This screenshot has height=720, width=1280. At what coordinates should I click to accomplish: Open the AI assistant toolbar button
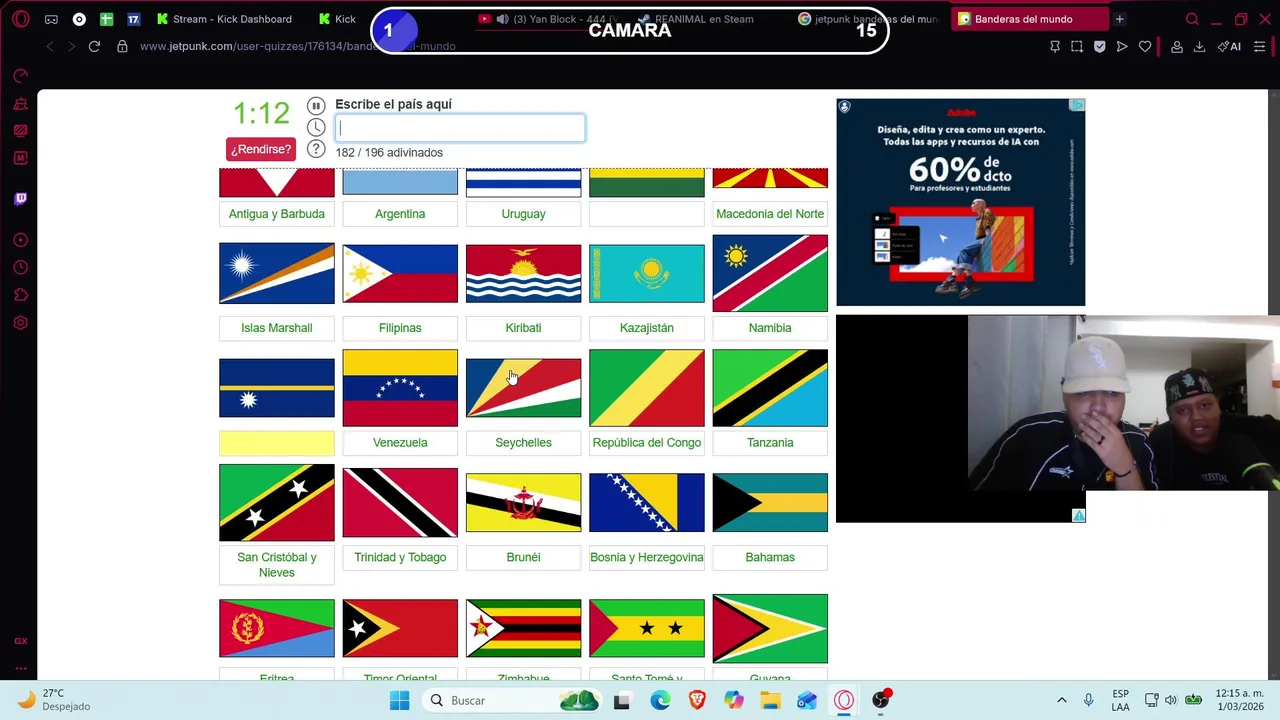coord(1229,46)
